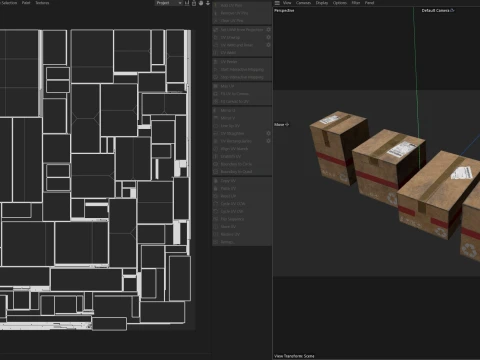480x360 pixels.
Task: Run Cycle UV CCW
Action: (242, 204)
